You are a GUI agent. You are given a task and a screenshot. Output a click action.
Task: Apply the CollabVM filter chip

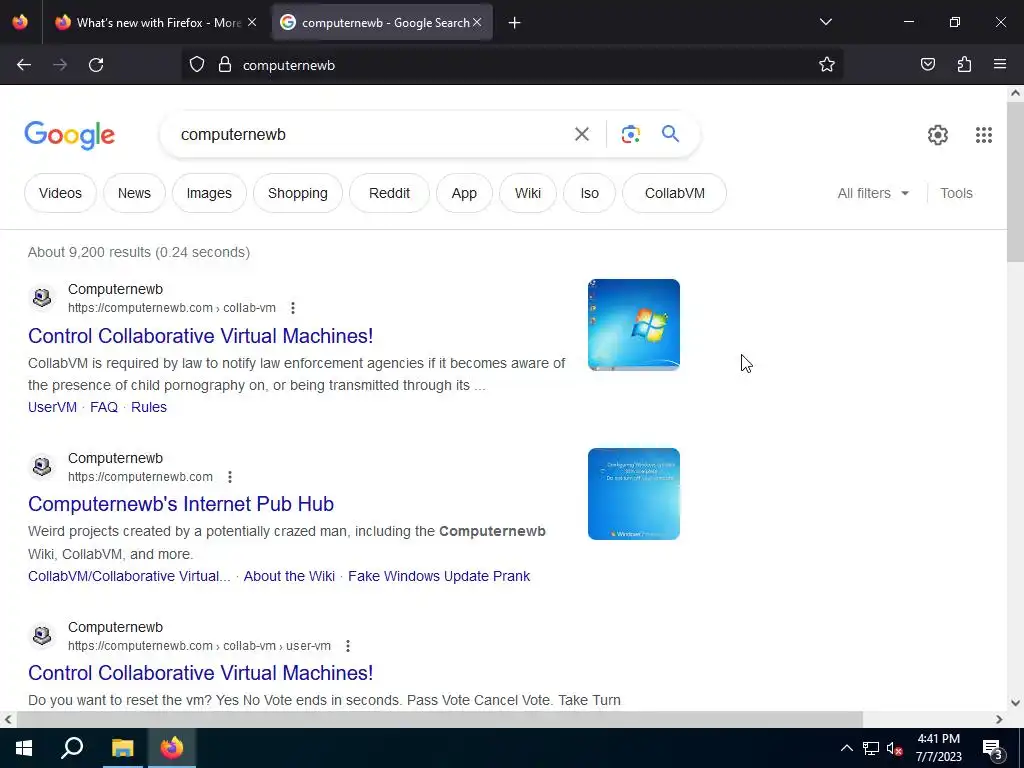click(675, 193)
